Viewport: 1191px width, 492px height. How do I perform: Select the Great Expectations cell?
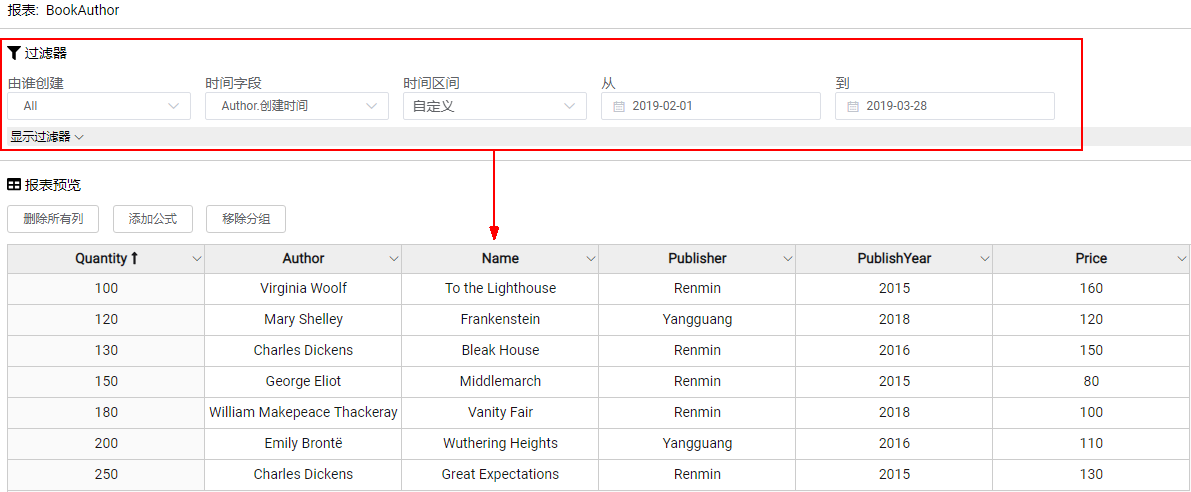pyautogui.click(x=501, y=475)
